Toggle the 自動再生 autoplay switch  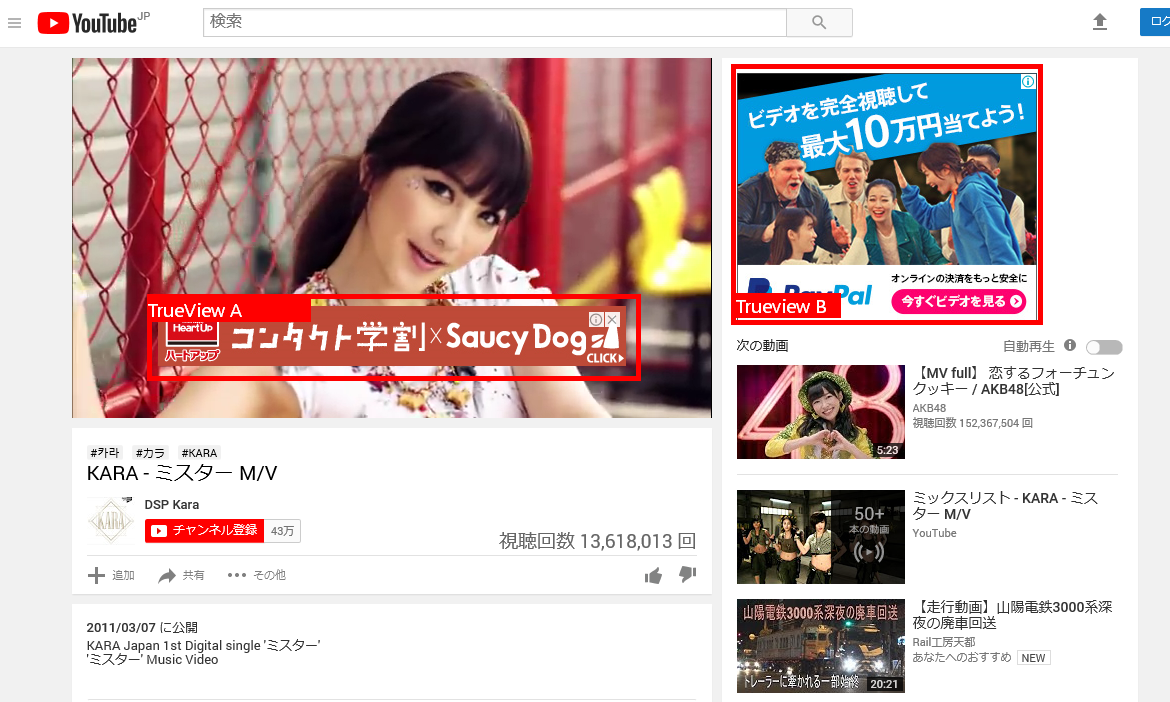point(1104,347)
